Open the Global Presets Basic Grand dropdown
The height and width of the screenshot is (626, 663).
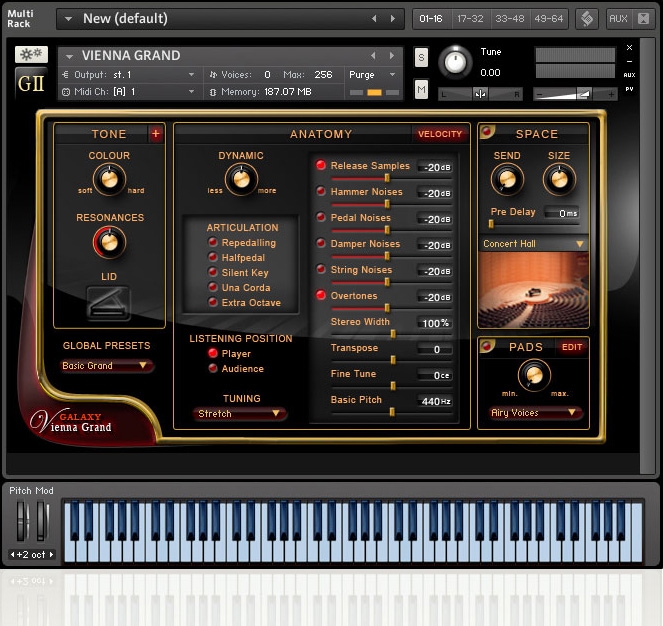107,366
